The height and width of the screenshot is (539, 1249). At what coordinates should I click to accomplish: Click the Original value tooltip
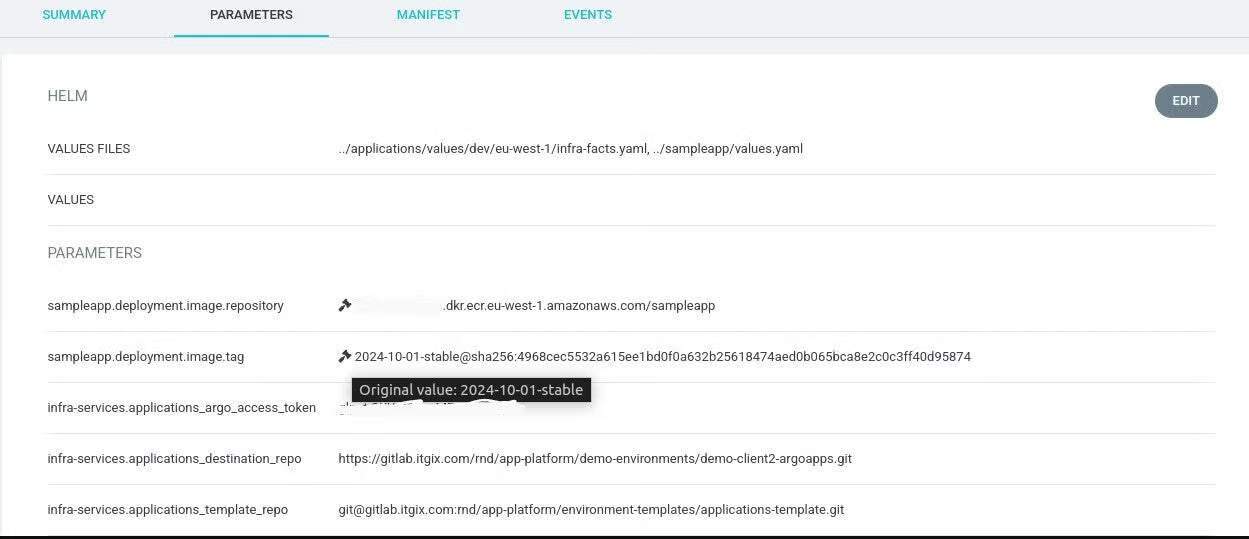point(471,390)
